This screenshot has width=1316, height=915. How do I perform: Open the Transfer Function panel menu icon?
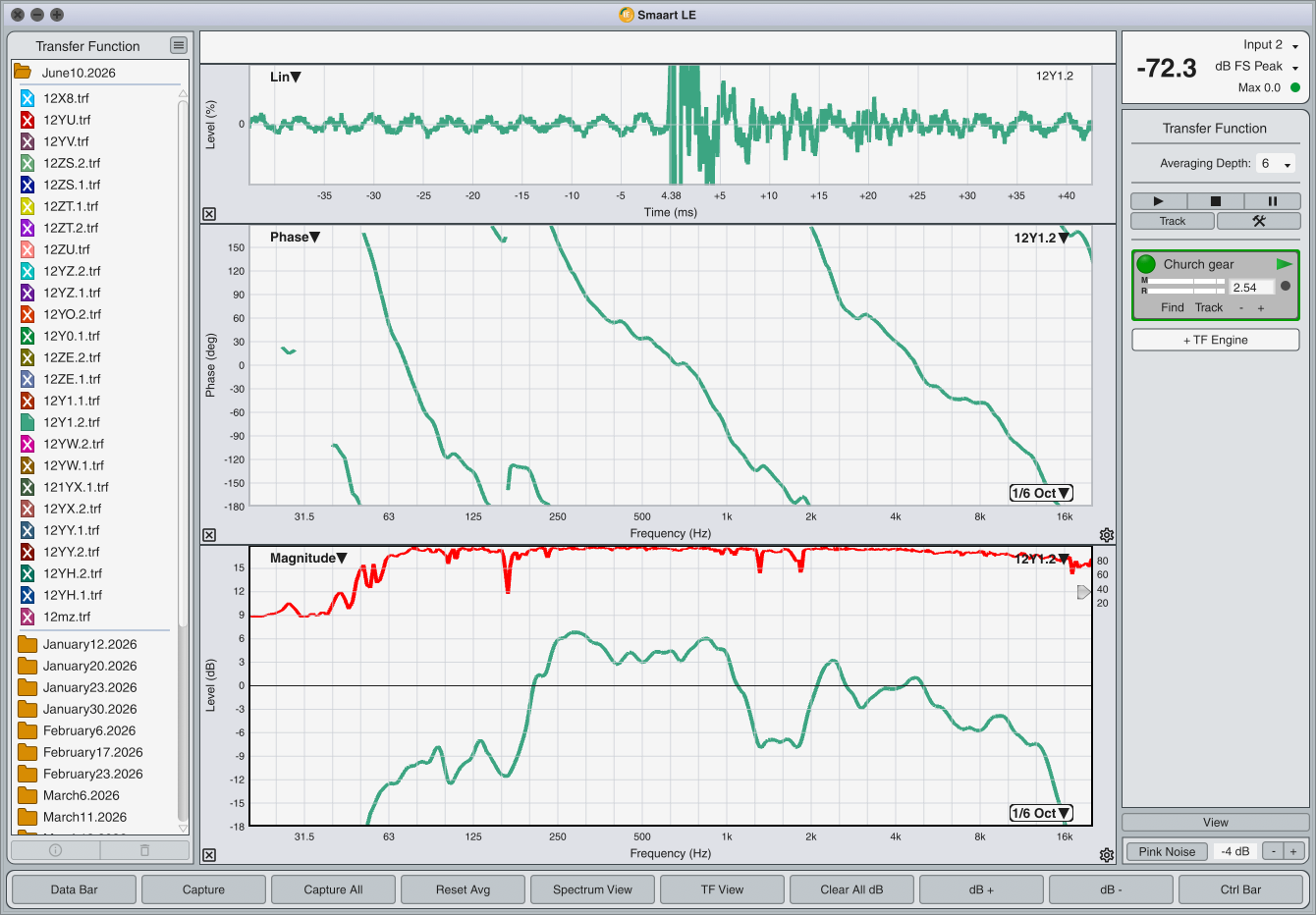click(x=178, y=45)
